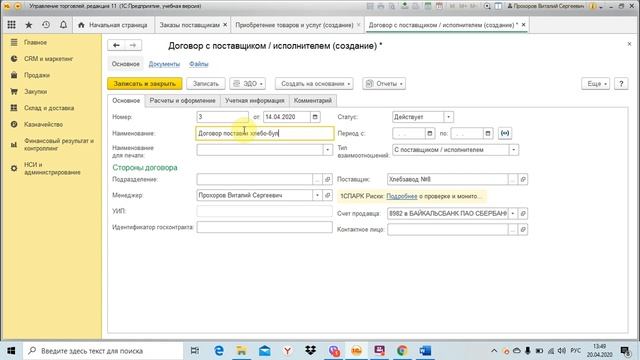Click Записать и закрыть button
640x360 pixels.
coord(145,84)
